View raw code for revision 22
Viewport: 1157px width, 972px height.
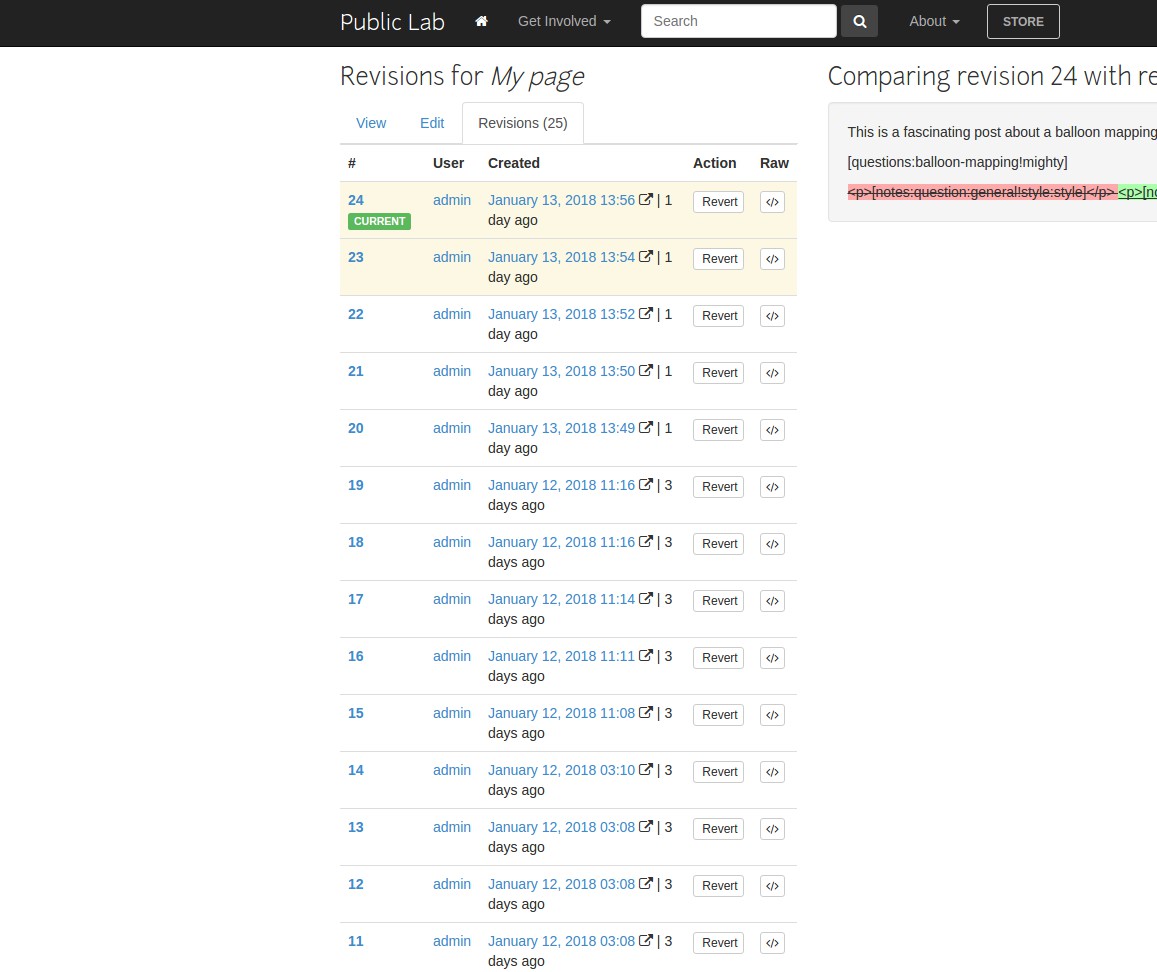point(772,316)
